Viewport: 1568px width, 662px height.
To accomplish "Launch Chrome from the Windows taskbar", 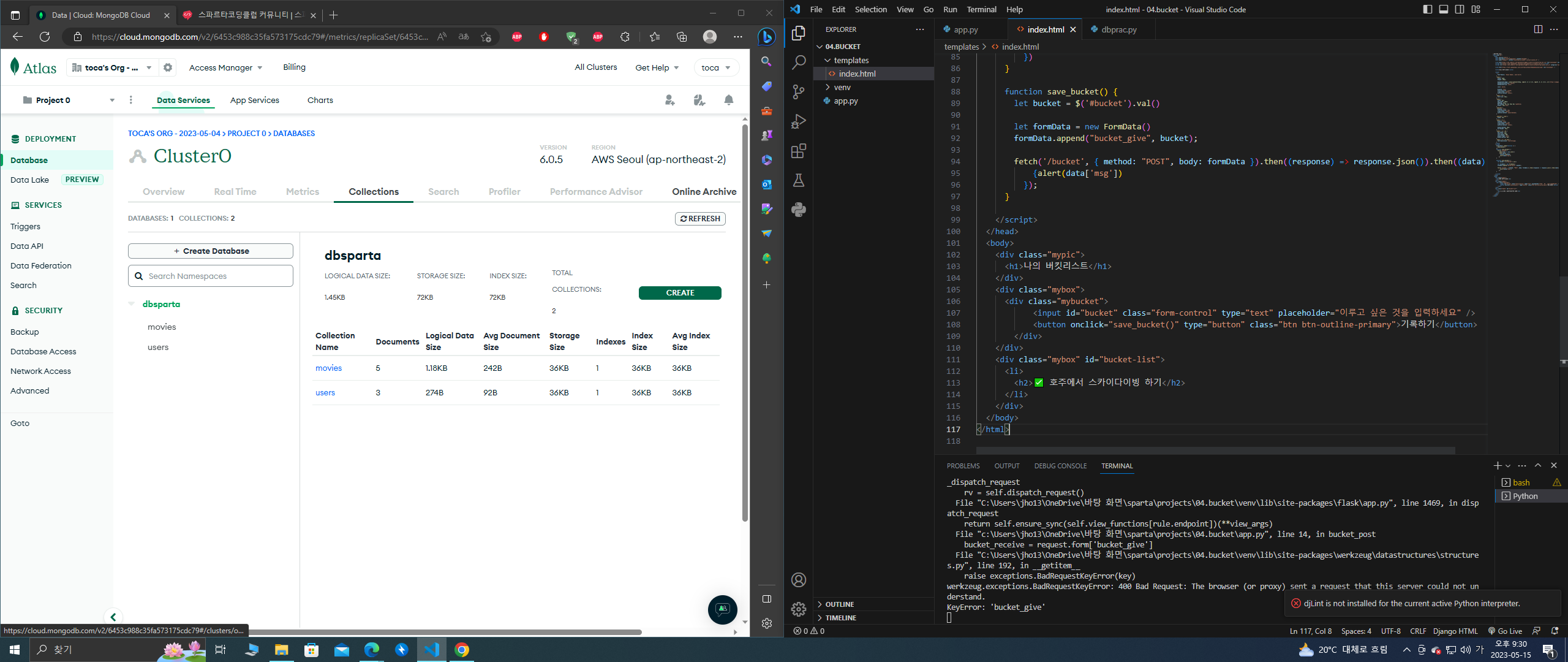I will (x=462, y=650).
